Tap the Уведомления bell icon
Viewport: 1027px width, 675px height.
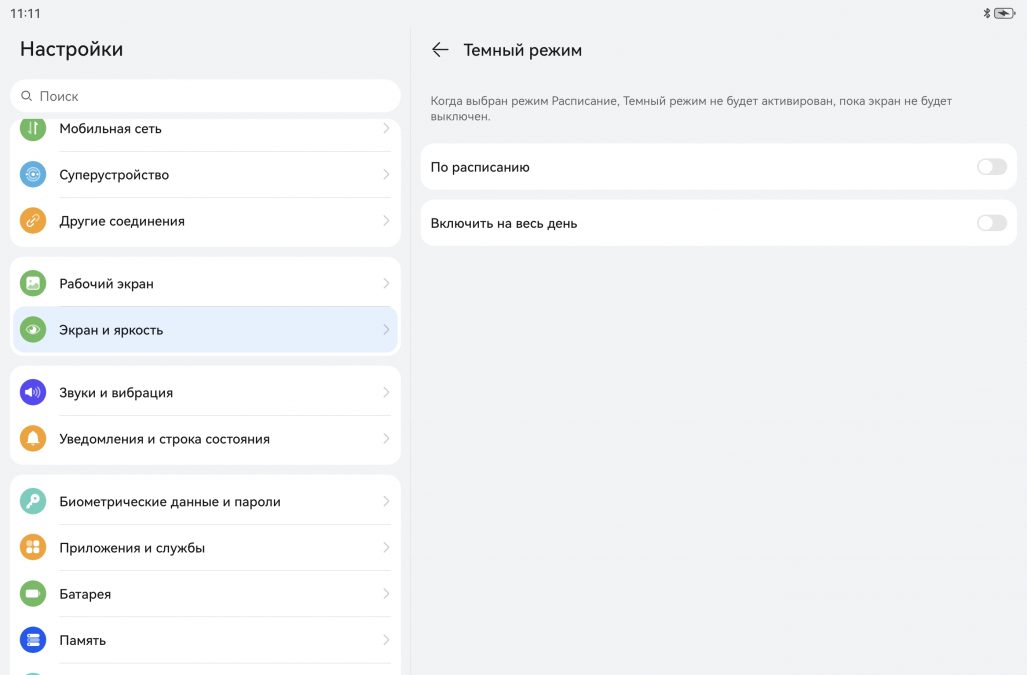[33, 439]
